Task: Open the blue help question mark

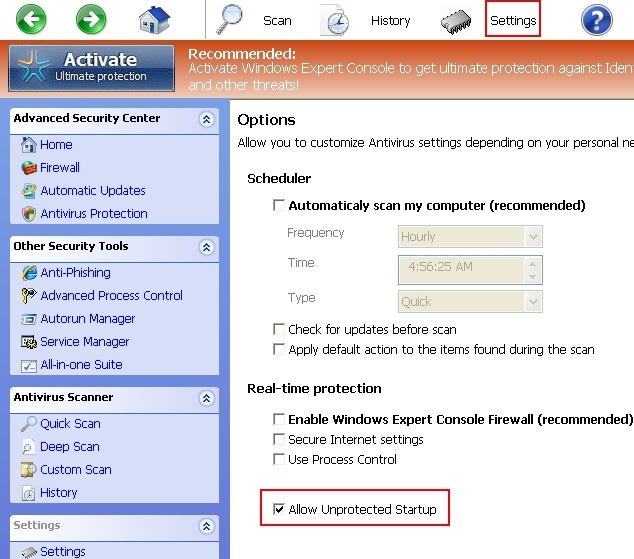Action: [596, 20]
